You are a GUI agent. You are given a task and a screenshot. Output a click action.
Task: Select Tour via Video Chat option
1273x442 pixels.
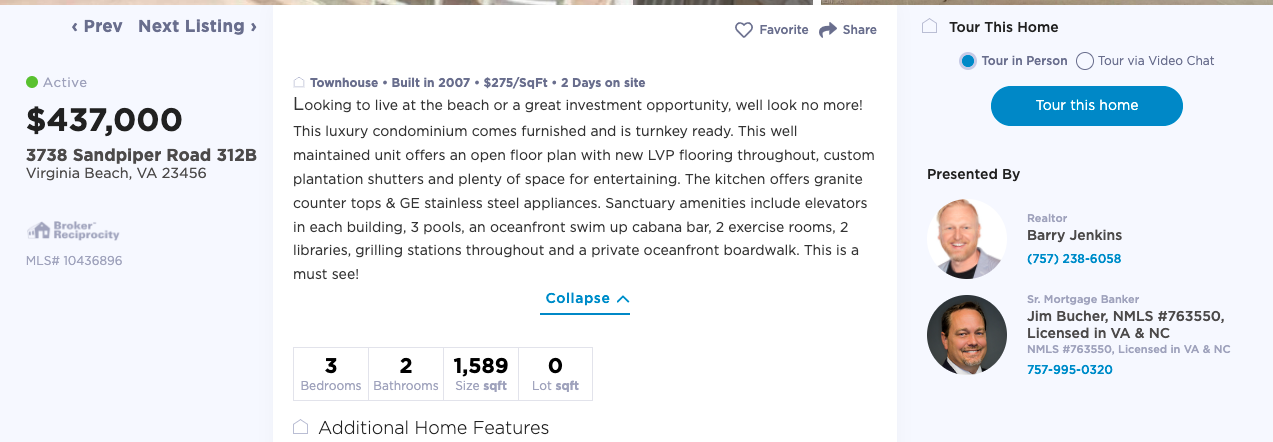1085,61
